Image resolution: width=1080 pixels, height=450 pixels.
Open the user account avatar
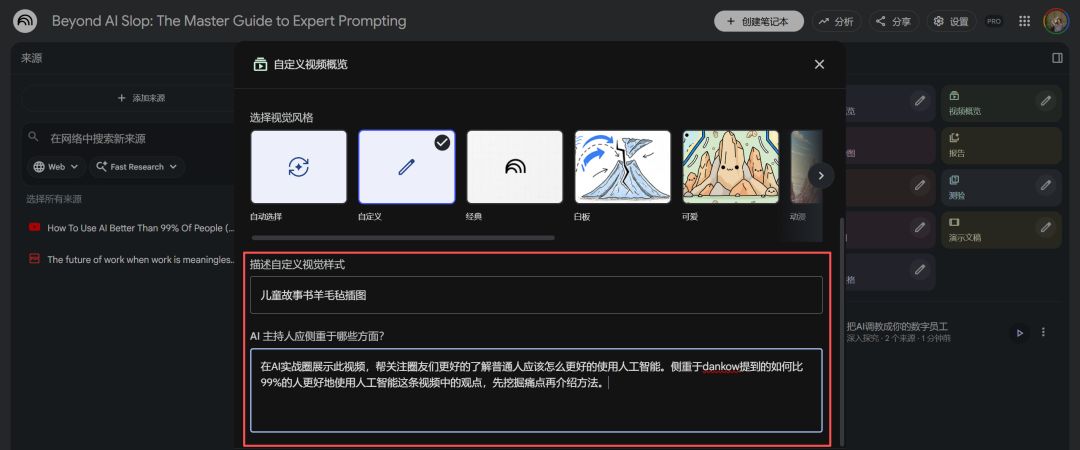coord(1056,21)
